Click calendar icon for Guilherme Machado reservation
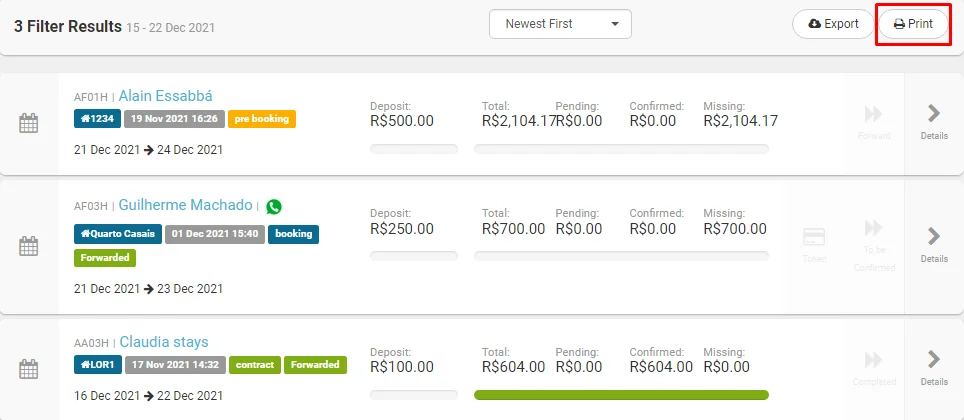The width and height of the screenshot is (964, 420). [x=29, y=245]
